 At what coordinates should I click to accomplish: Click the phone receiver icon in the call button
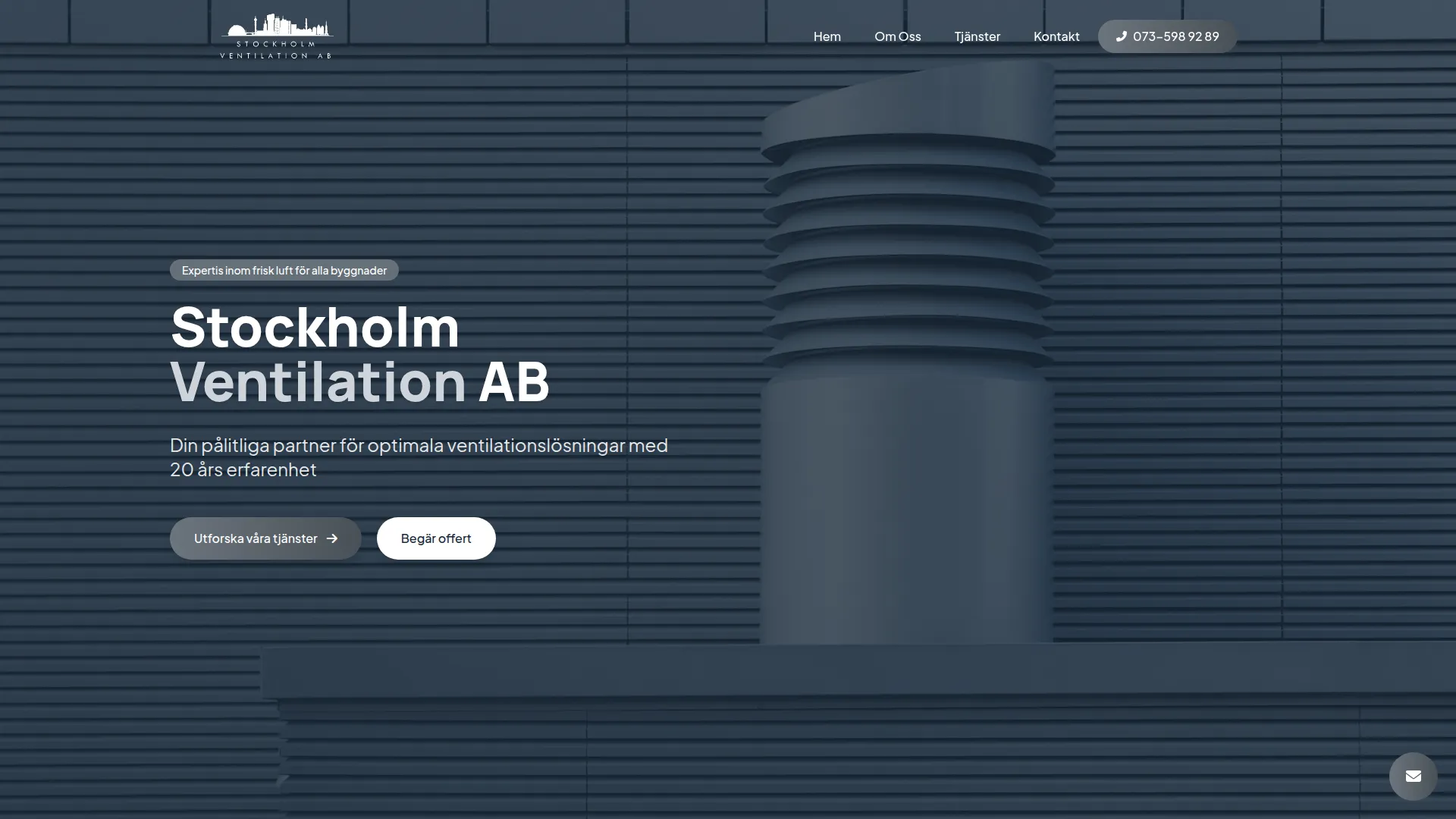(1121, 36)
